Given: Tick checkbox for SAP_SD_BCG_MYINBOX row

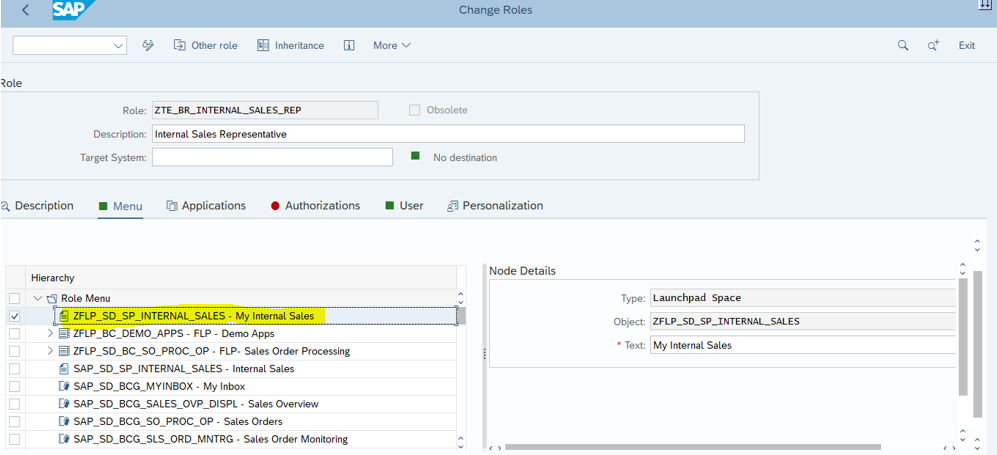Looking at the screenshot, I should pos(14,386).
